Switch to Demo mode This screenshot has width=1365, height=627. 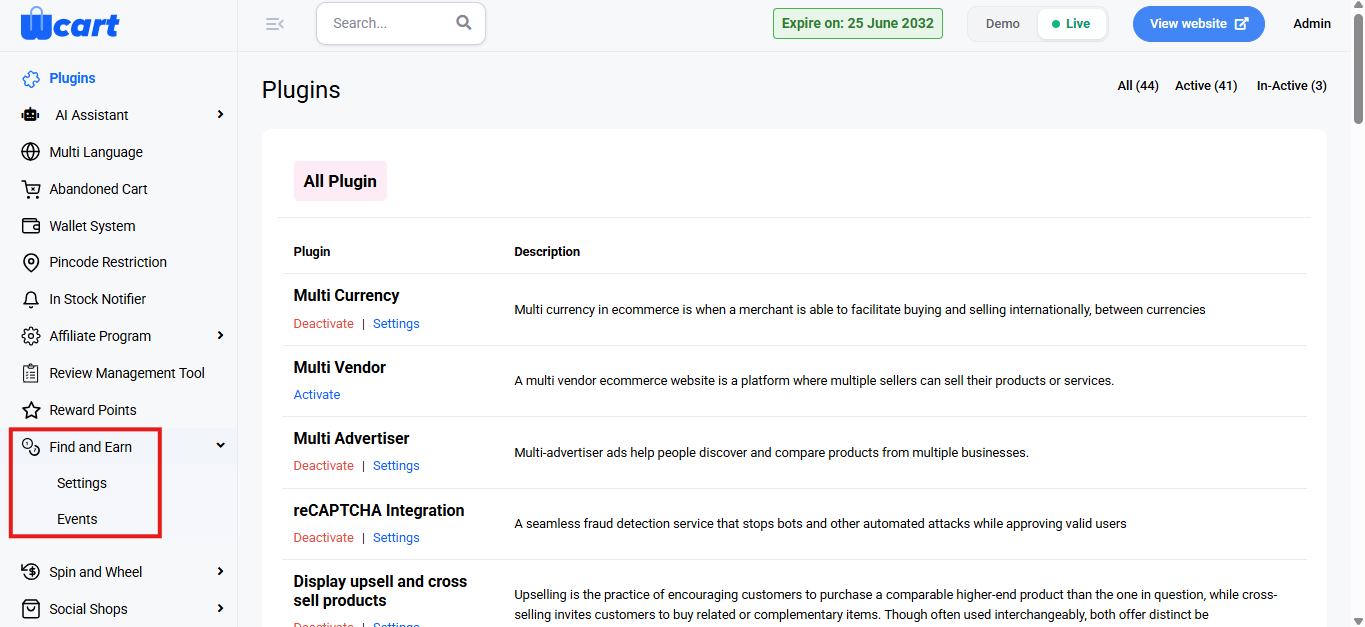click(x=1003, y=24)
